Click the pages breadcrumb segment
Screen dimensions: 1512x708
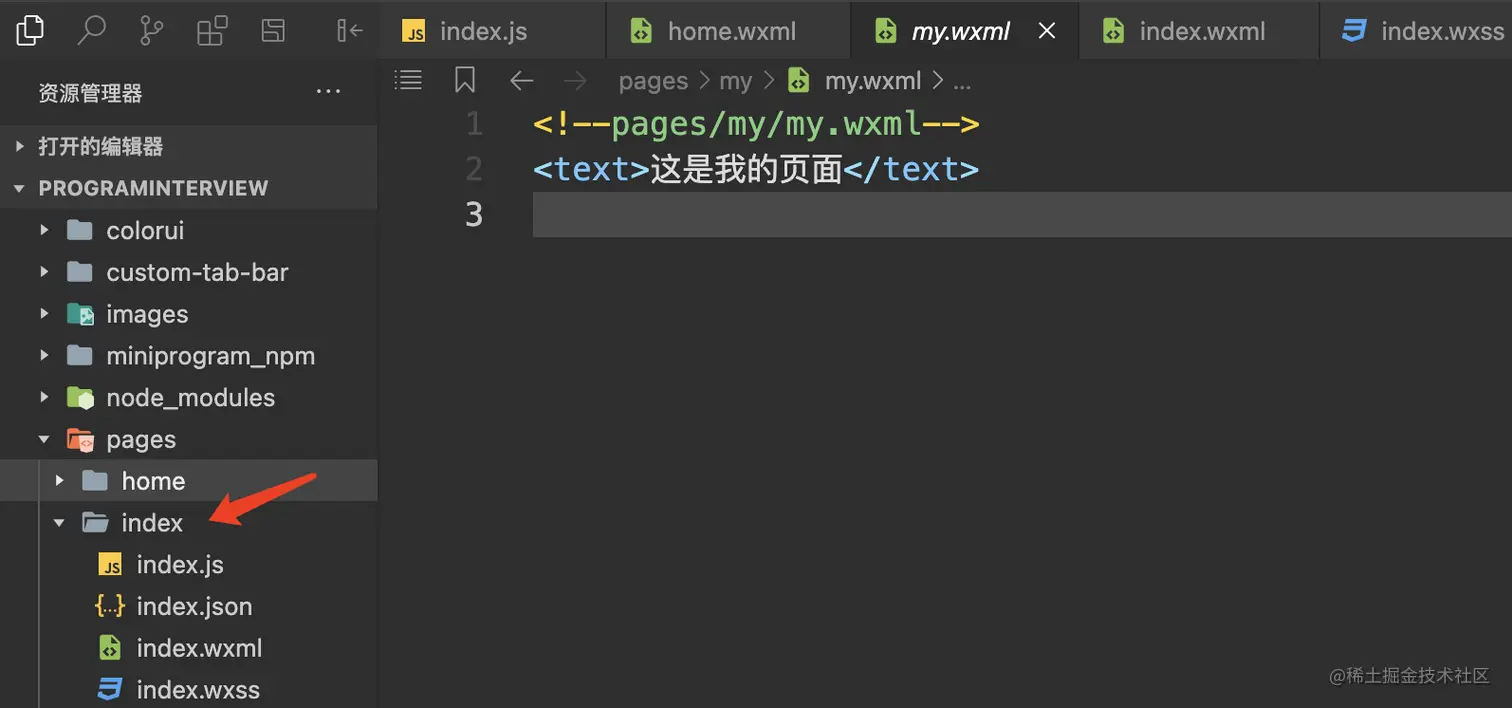click(653, 81)
